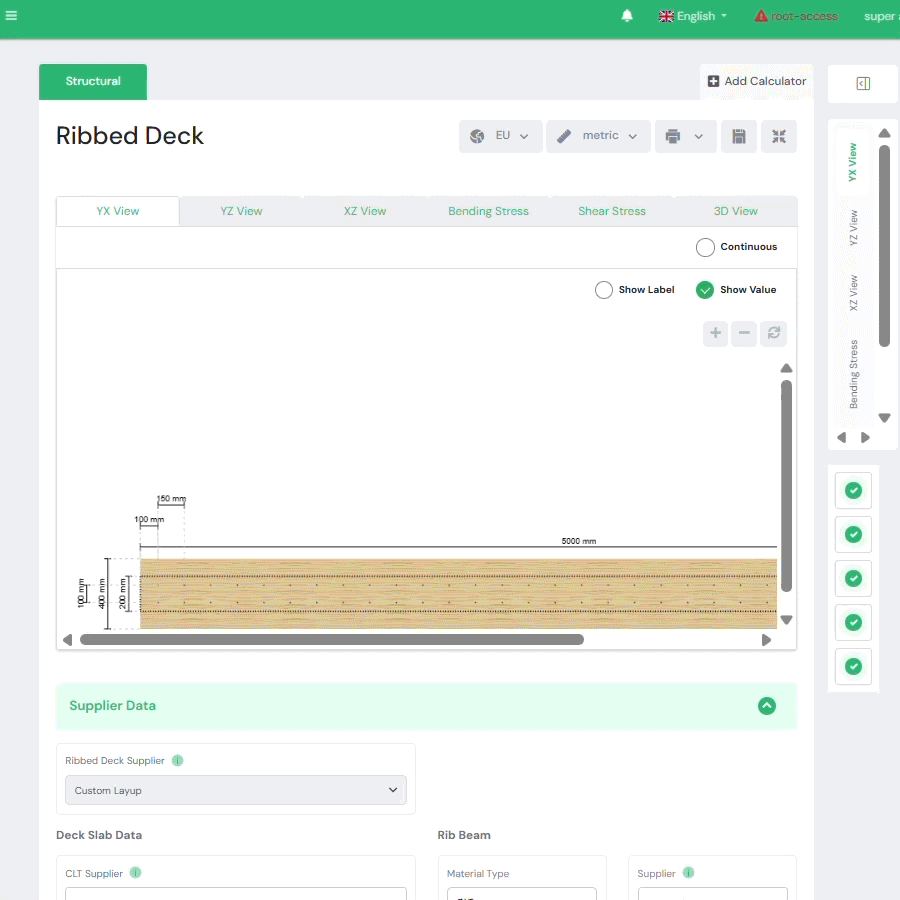Image resolution: width=900 pixels, height=900 pixels.
Task: Enable the Show Label option
Action: point(604,290)
